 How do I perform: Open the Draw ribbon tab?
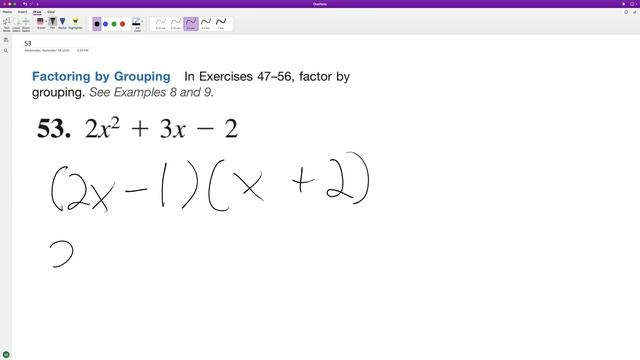37,12
